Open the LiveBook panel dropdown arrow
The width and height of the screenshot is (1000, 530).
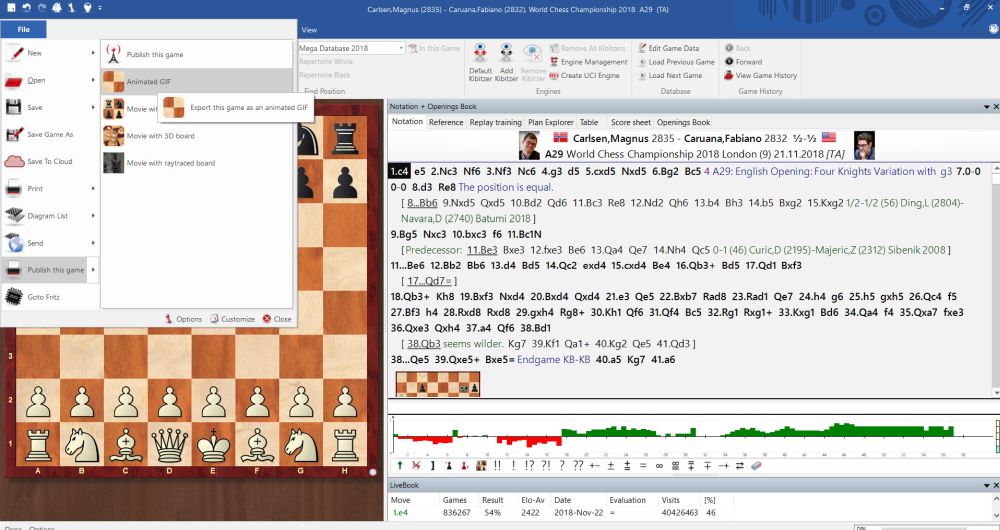click(x=984, y=484)
